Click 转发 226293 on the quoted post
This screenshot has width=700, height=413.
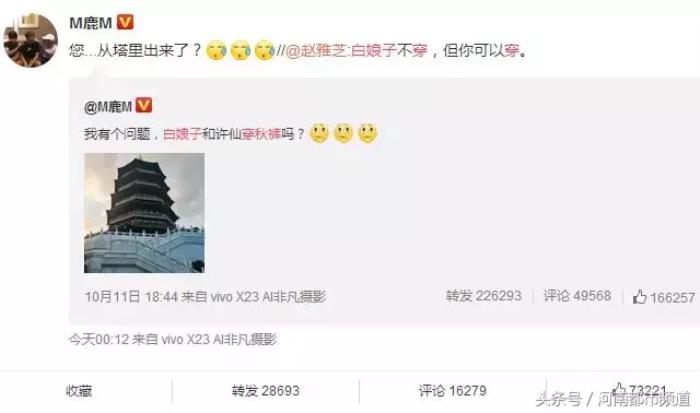click(483, 296)
